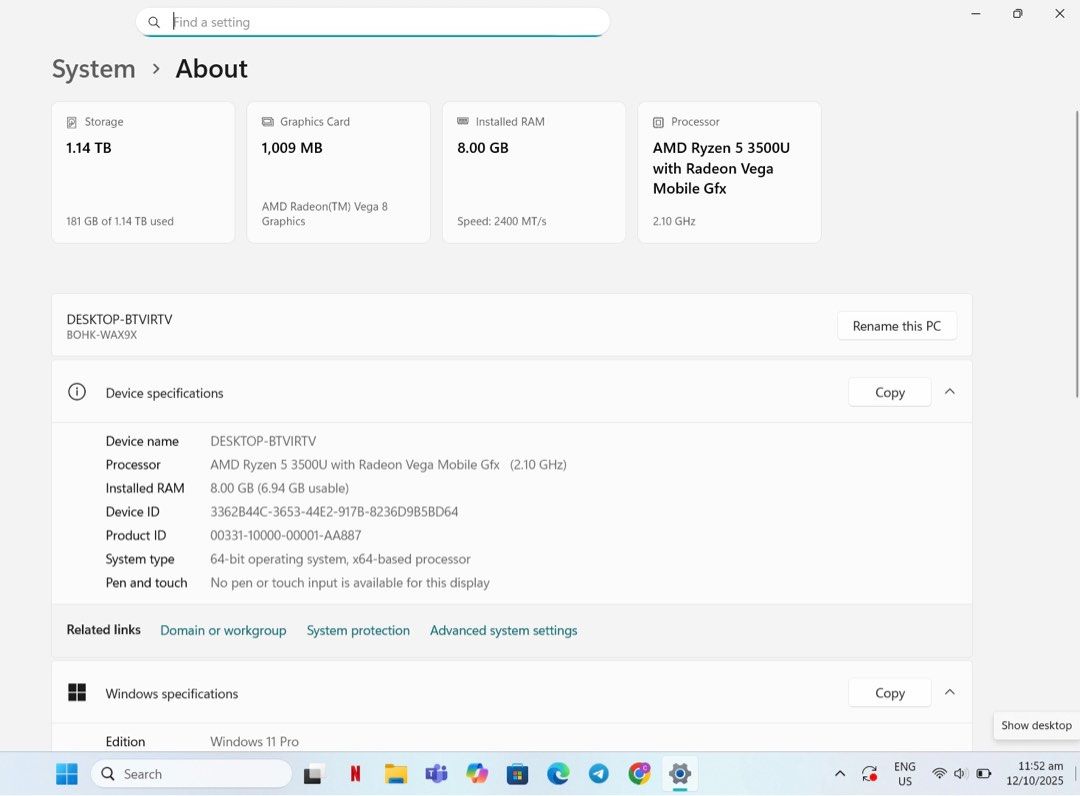Screen dimensions: 1080x796
Task: Open the clock showing 11:52 am
Action: (1035, 774)
